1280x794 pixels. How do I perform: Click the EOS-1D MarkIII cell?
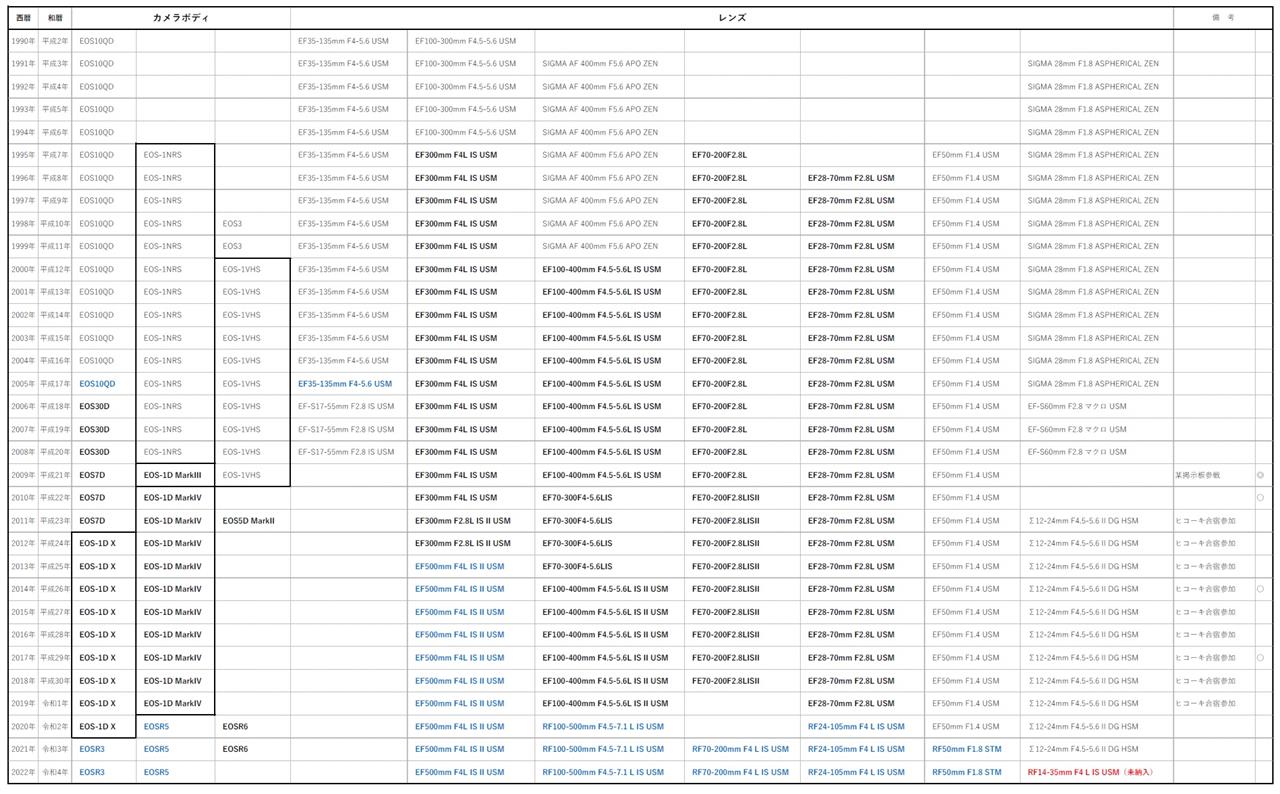[x=173, y=476]
